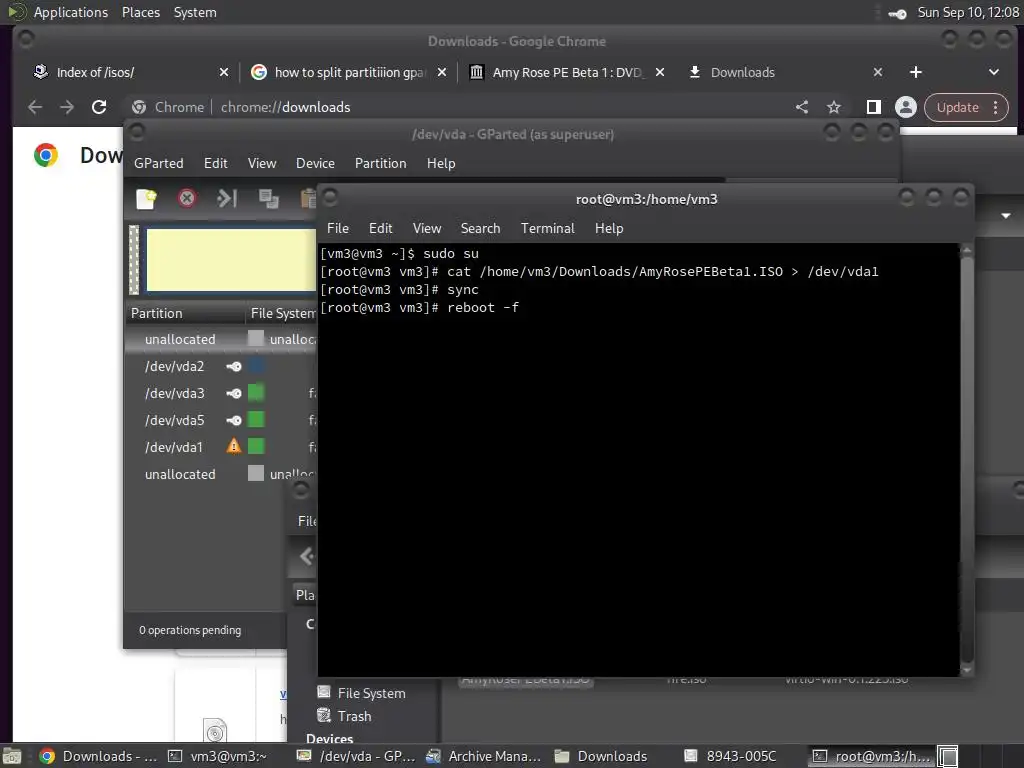This screenshot has height=768, width=1024.
Task: Open GParted's Help menu
Action: click(441, 163)
